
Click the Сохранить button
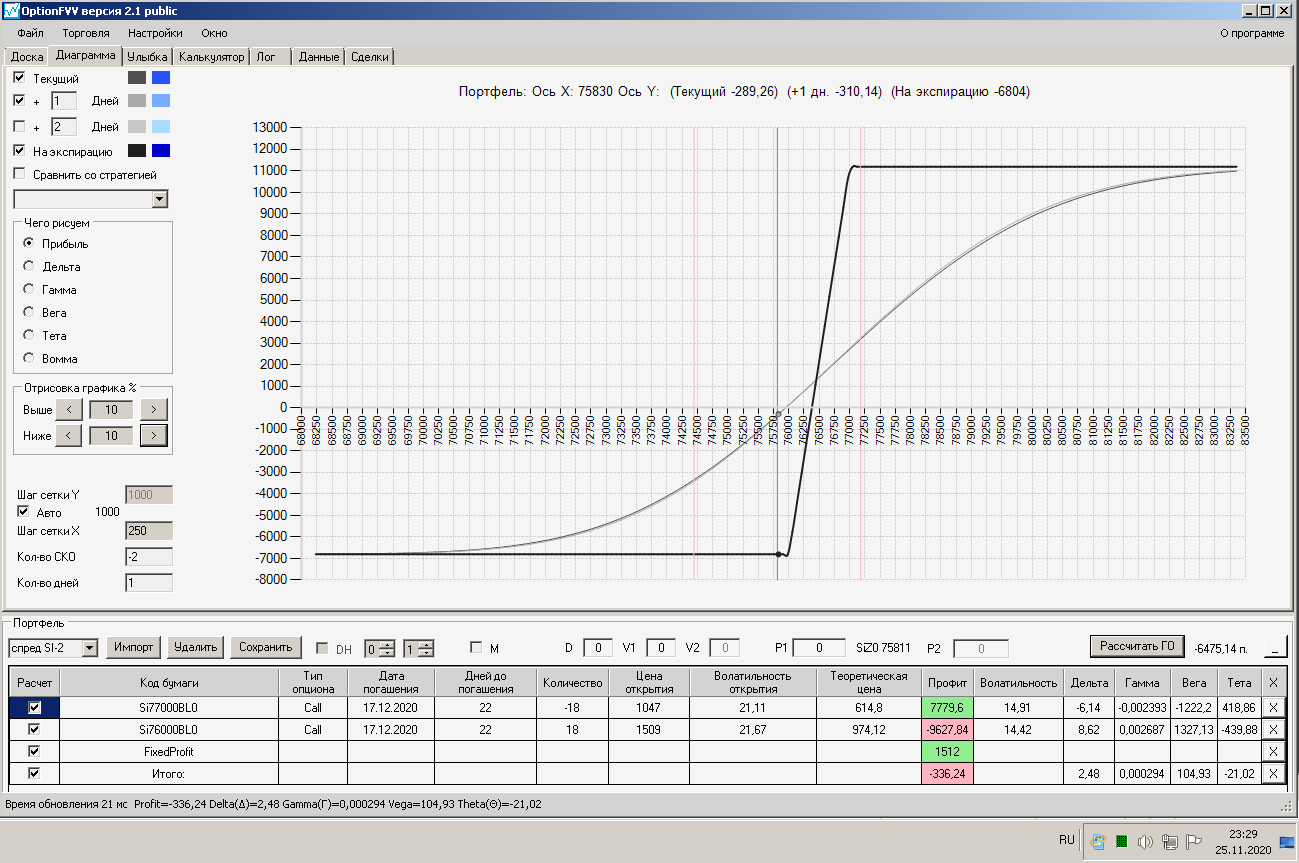(x=266, y=647)
